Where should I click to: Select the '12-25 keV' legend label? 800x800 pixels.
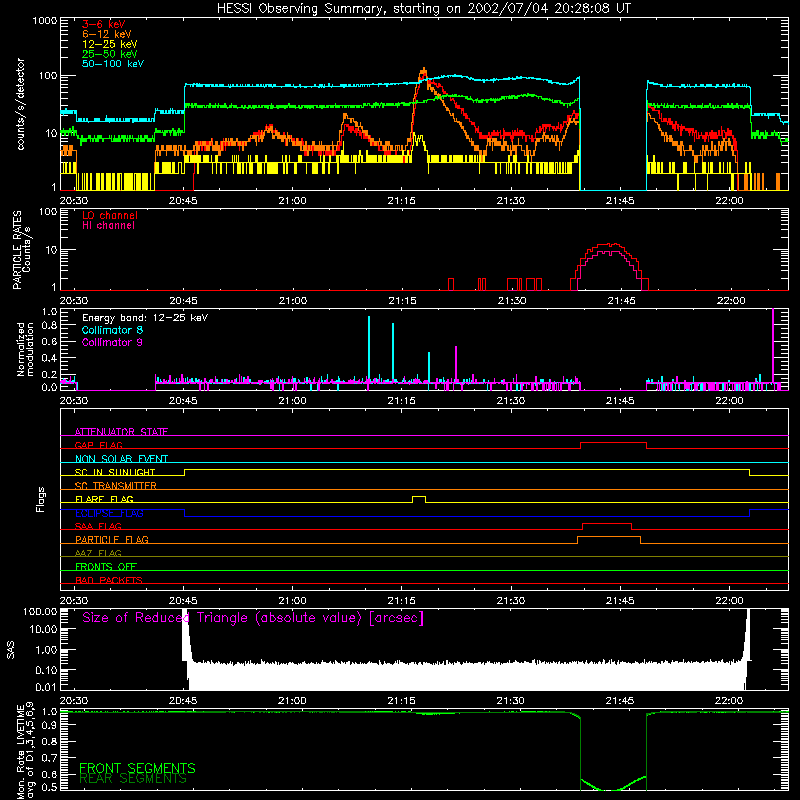point(110,44)
